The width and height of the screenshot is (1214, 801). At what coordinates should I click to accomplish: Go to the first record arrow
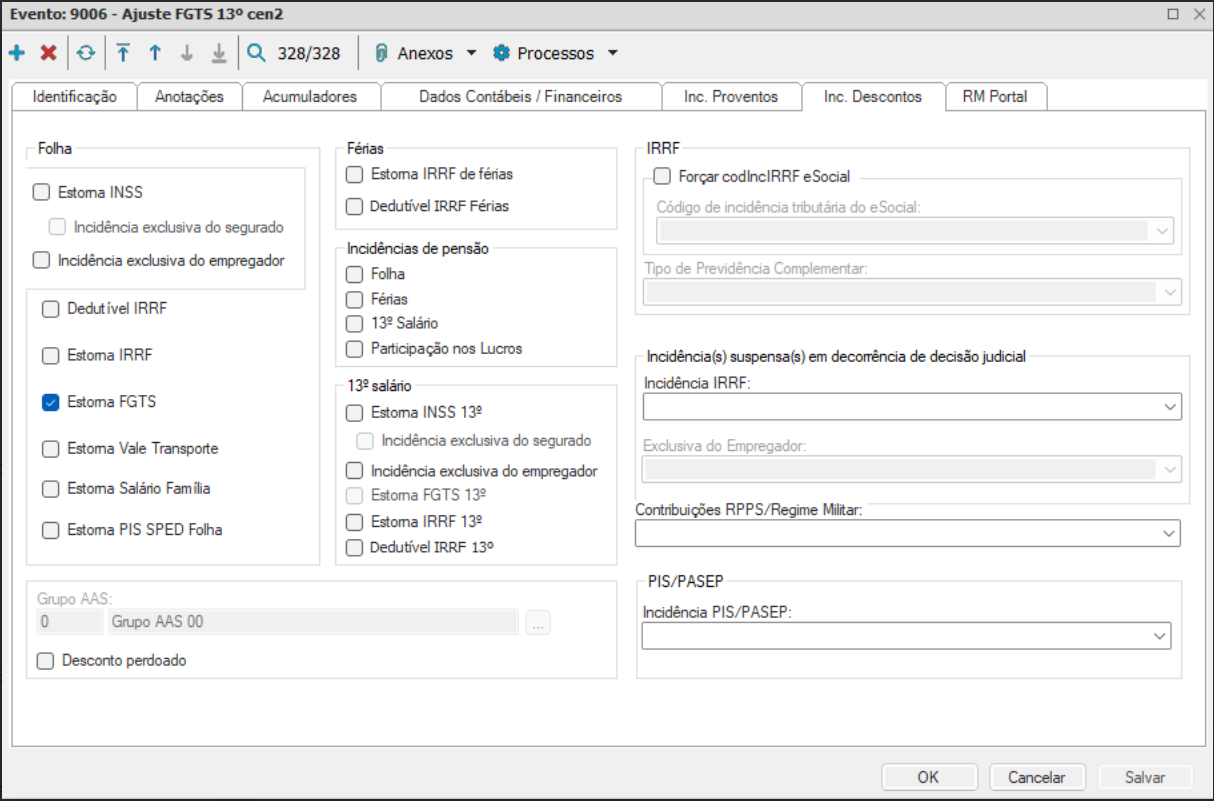click(x=123, y=53)
